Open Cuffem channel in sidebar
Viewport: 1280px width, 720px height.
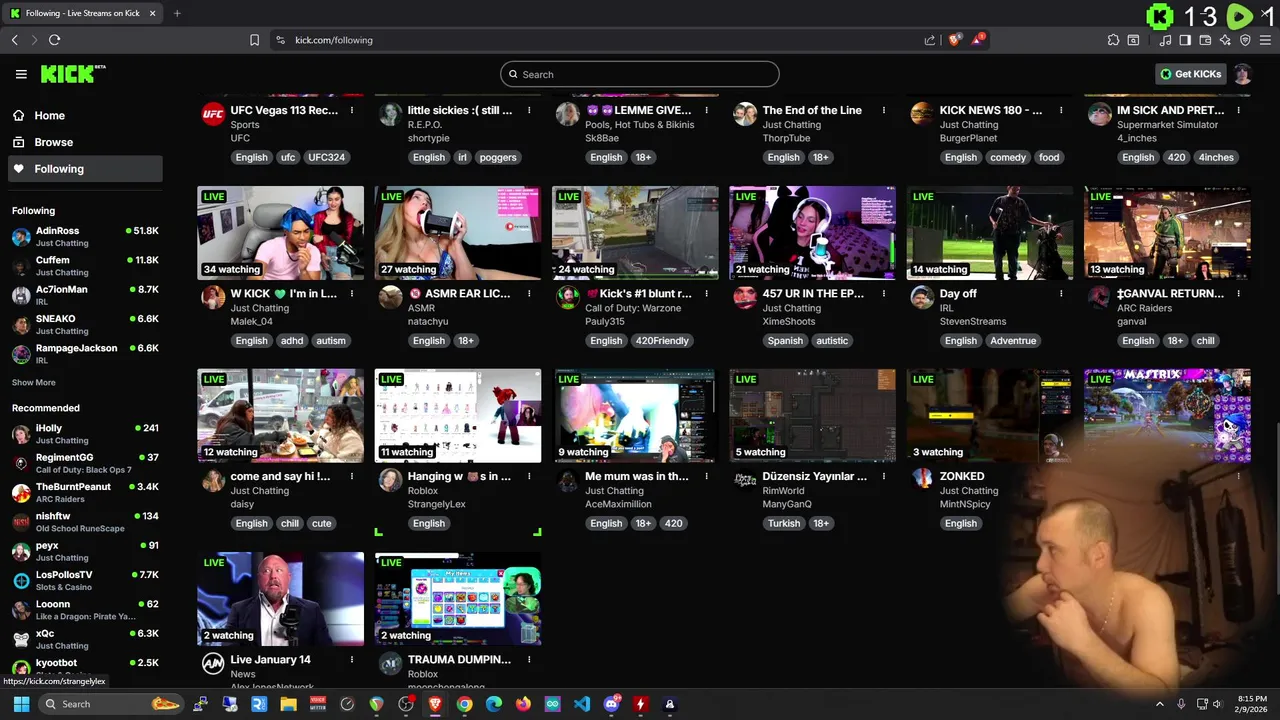85,266
